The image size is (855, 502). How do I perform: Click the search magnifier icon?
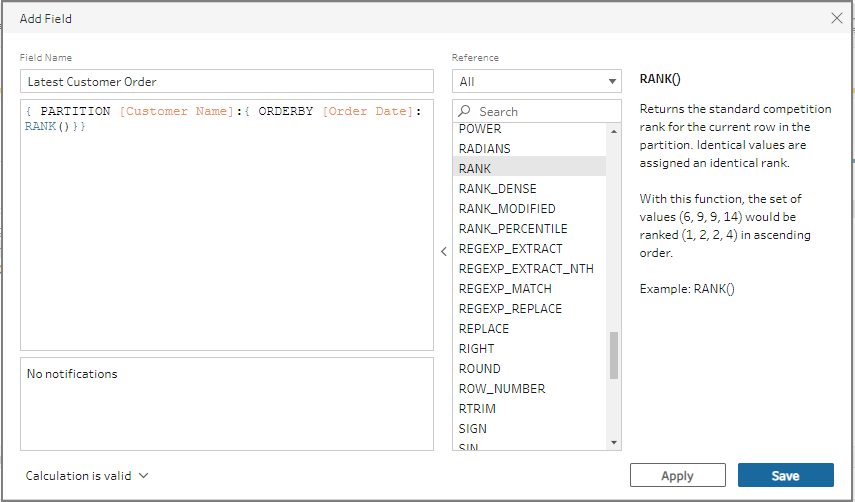coord(464,111)
